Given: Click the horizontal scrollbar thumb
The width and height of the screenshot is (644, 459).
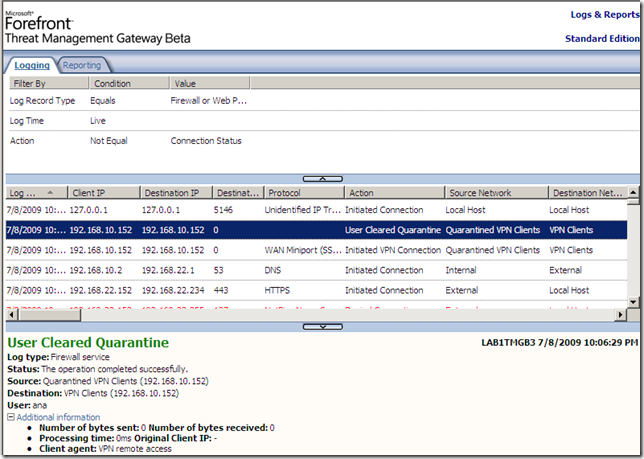Looking at the screenshot, I should click(x=49, y=315).
